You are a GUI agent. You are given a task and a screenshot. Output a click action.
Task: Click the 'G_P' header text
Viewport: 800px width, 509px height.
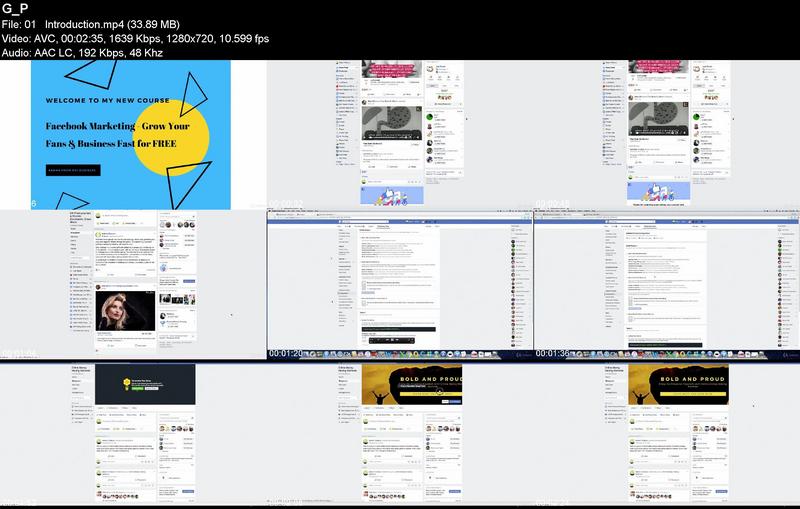click(x=15, y=9)
